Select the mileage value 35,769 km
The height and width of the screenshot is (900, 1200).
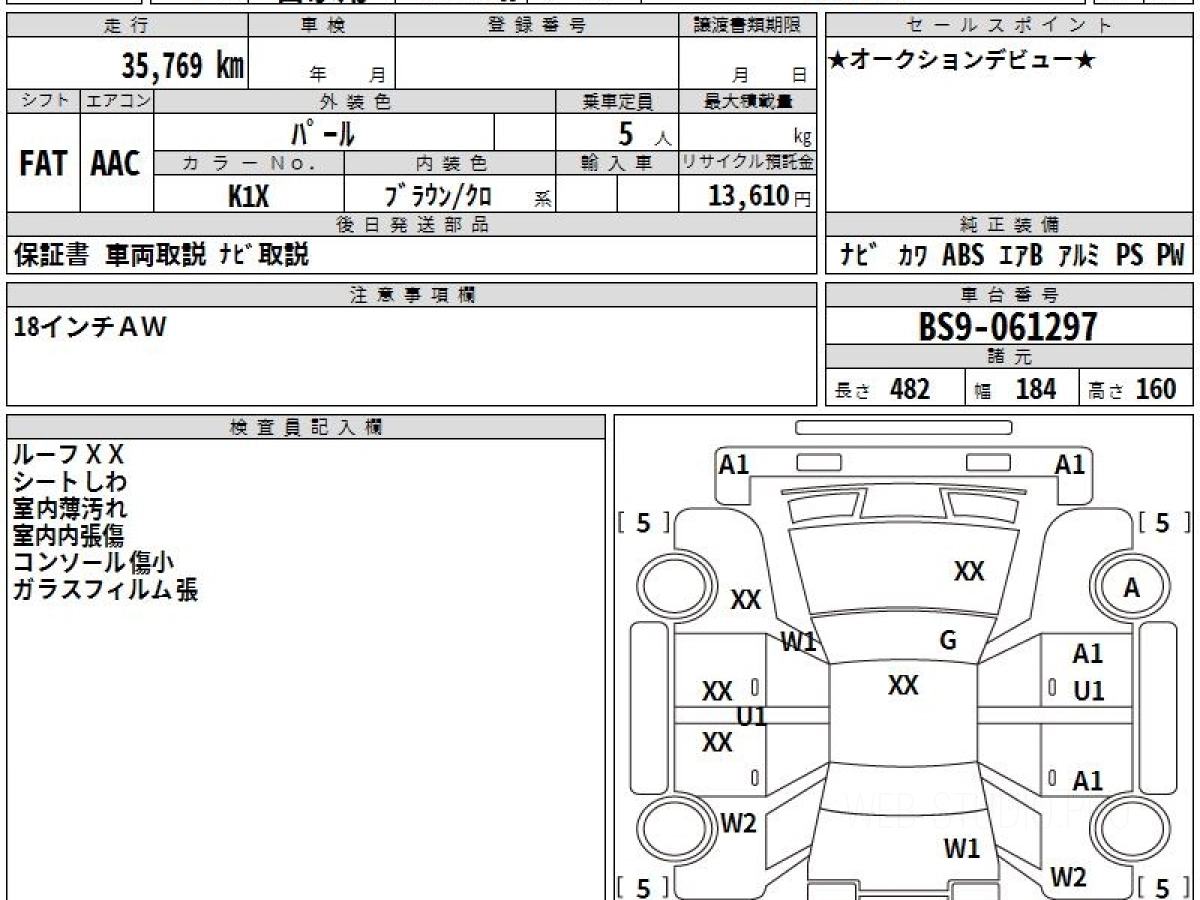pyautogui.click(x=182, y=66)
